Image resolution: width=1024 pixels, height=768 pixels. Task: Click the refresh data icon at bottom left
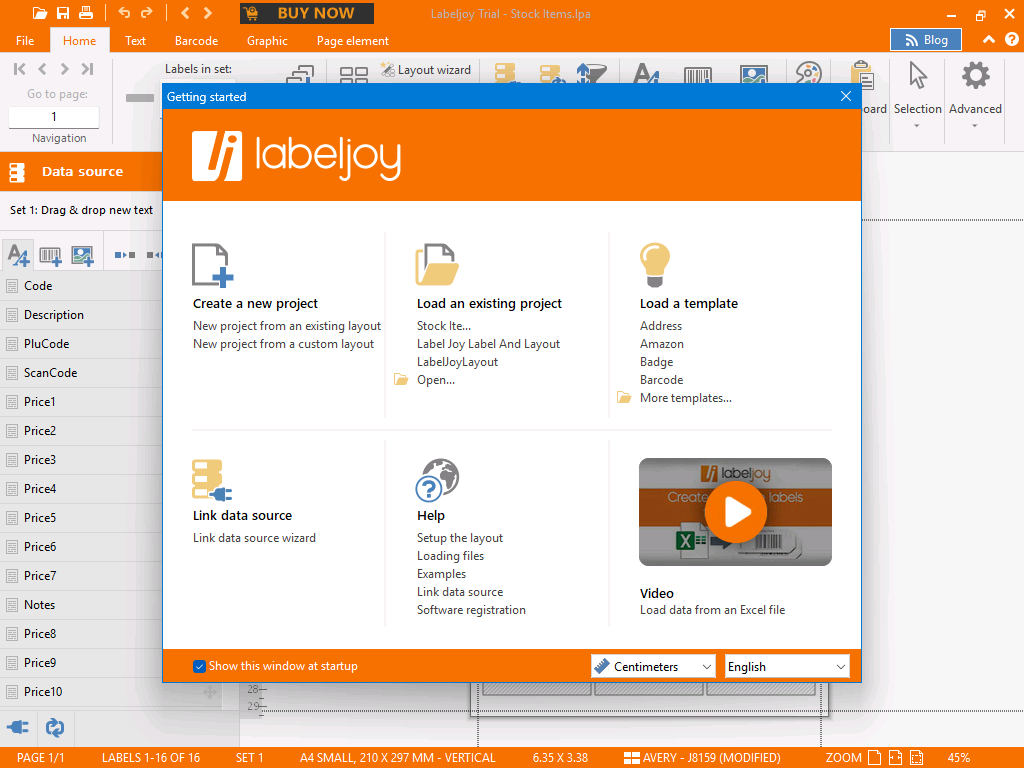point(55,728)
